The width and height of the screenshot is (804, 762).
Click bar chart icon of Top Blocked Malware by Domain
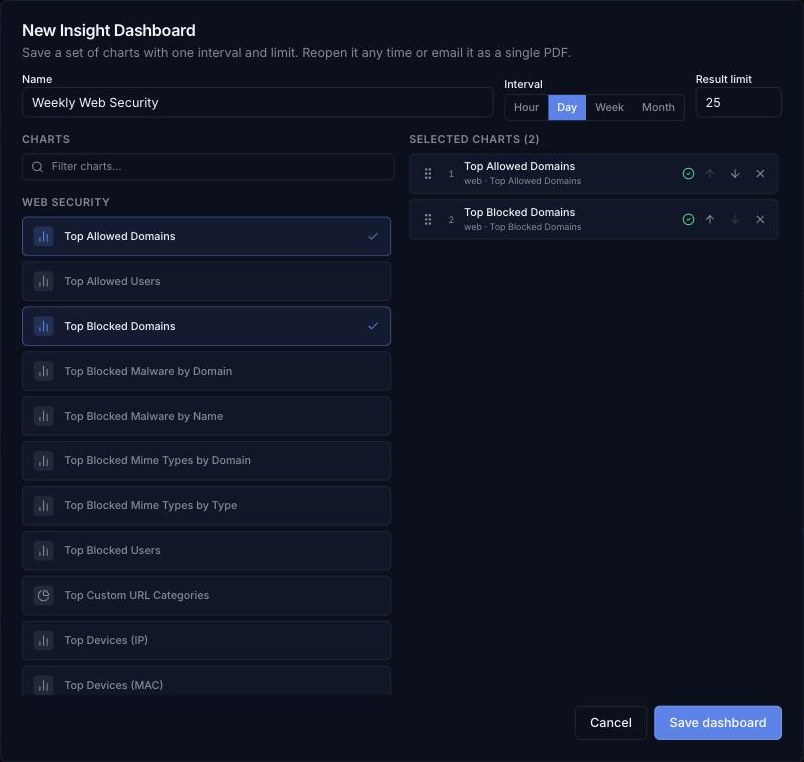tap(44, 371)
